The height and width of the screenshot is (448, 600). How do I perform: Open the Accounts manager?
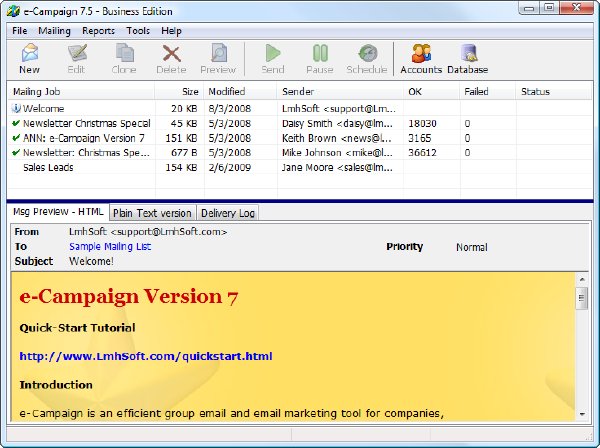coord(421,59)
